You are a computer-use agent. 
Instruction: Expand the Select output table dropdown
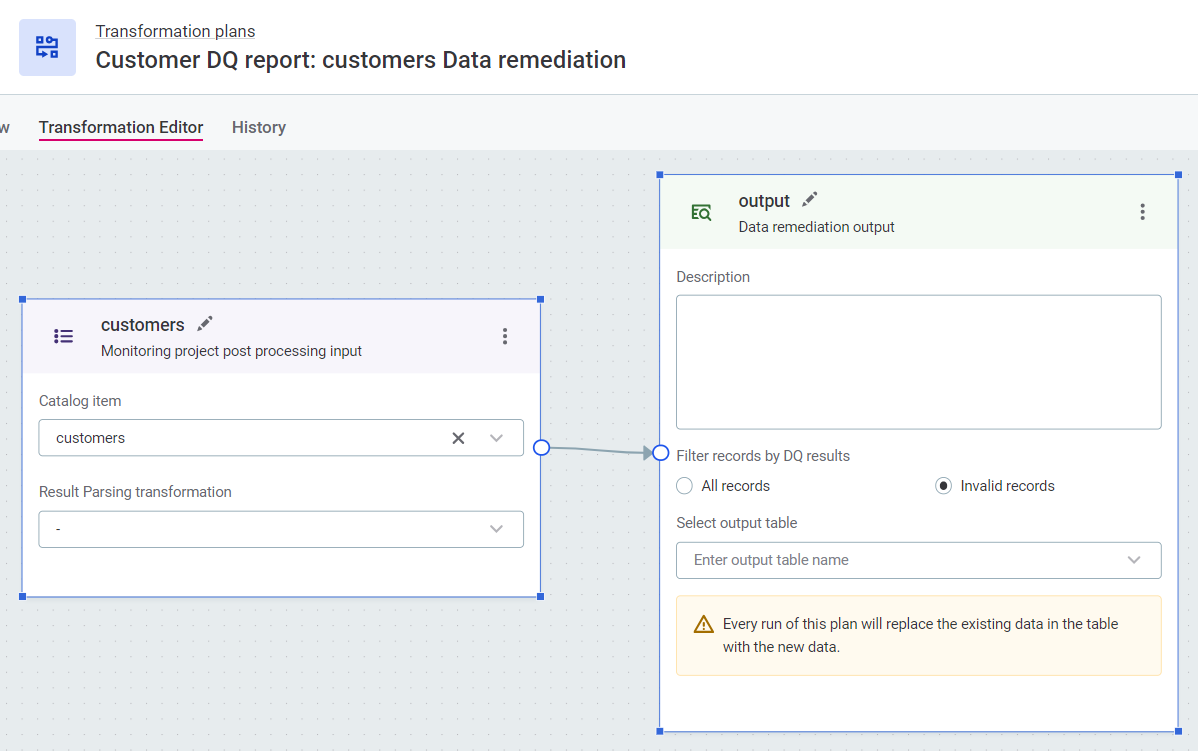tap(1133, 560)
